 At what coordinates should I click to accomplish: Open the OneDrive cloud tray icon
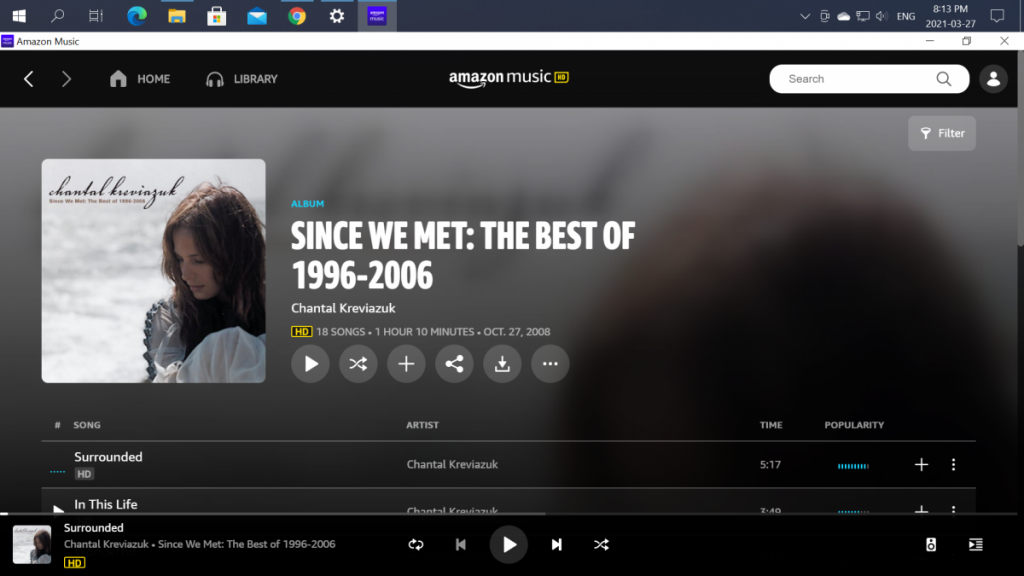point(844,16)
